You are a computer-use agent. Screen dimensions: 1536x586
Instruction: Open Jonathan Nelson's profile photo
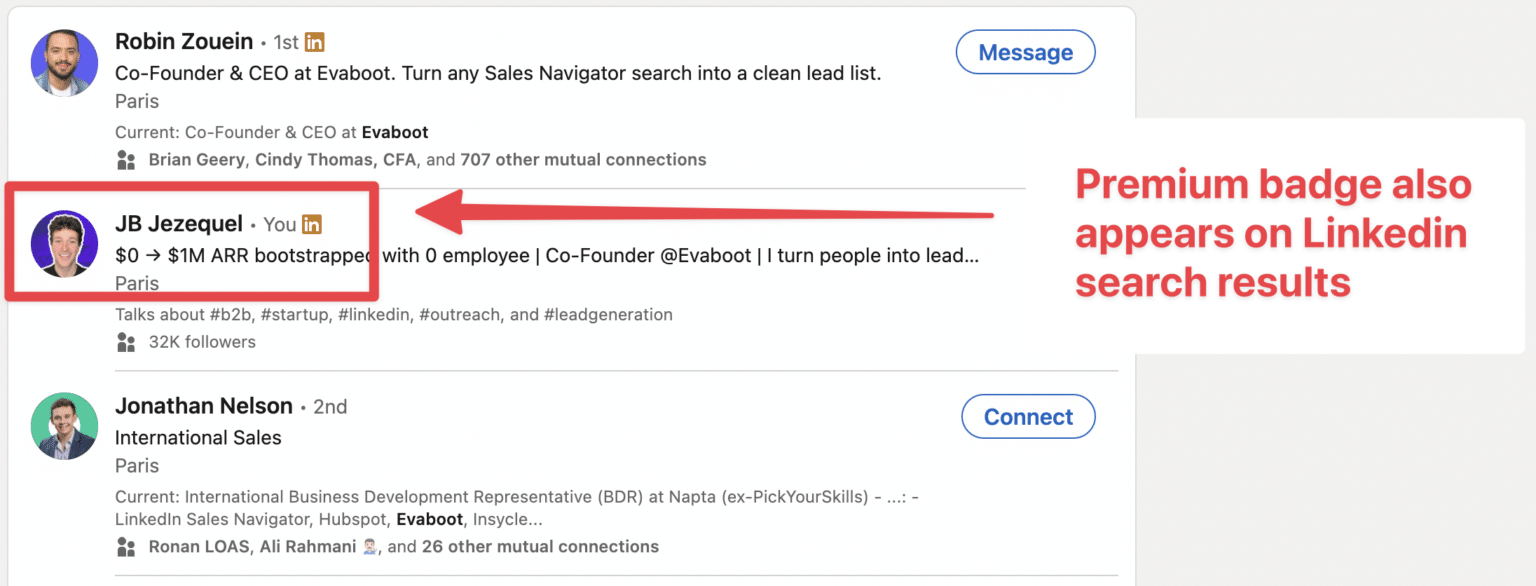[x=64, y=426]
